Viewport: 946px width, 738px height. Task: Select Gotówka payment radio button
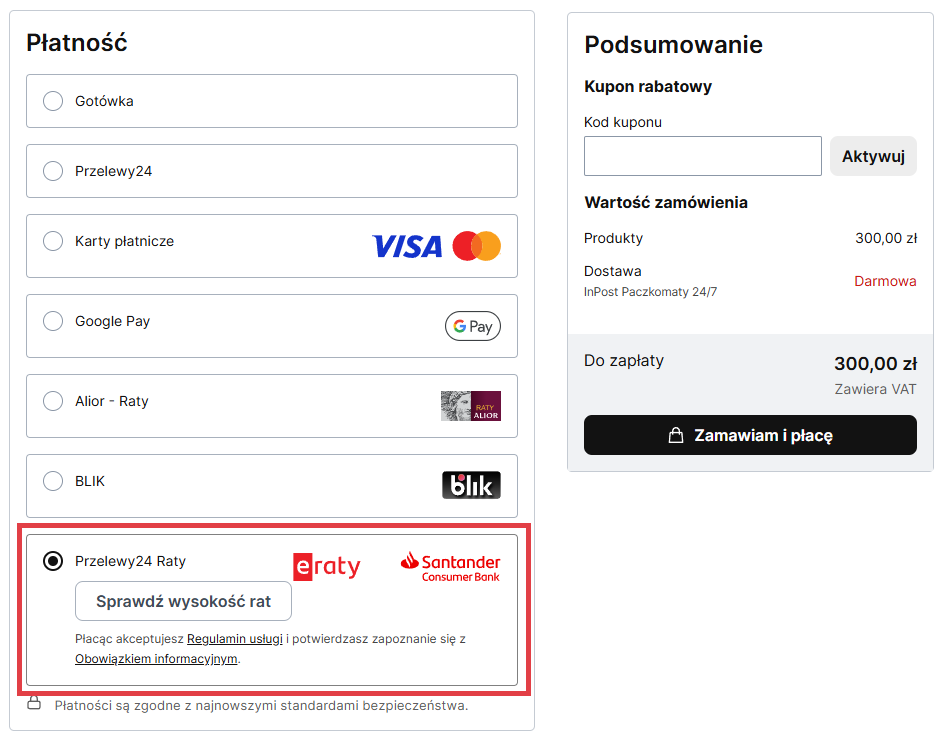(53, 101)
